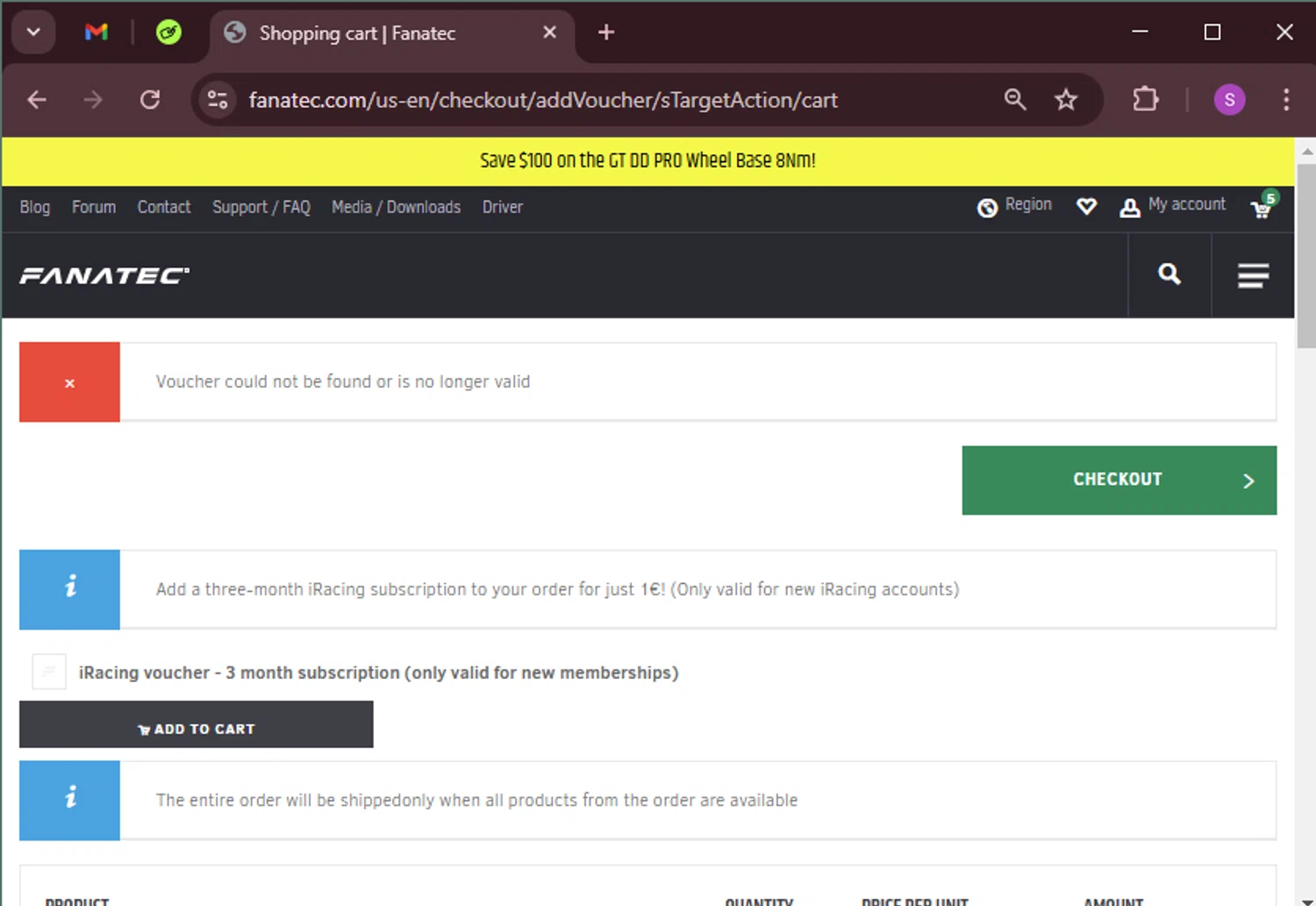
Task: Close the Shopping cart Fanatec tab
Action: pos(549,32)
